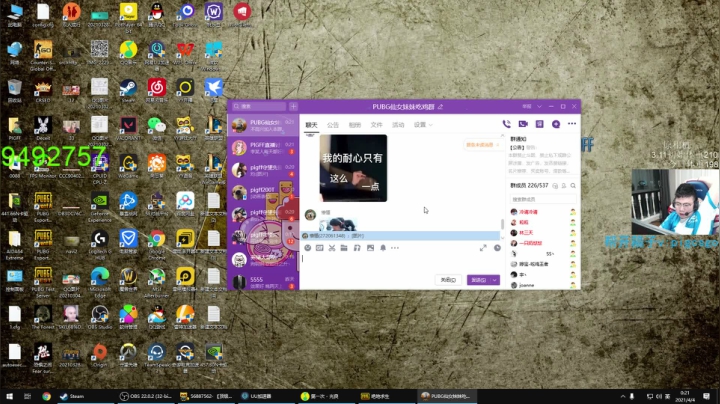The width and height of the screenshot is (720, 404).
Task: Switch to the 聊天 tab
Action: tap(311, 125)
